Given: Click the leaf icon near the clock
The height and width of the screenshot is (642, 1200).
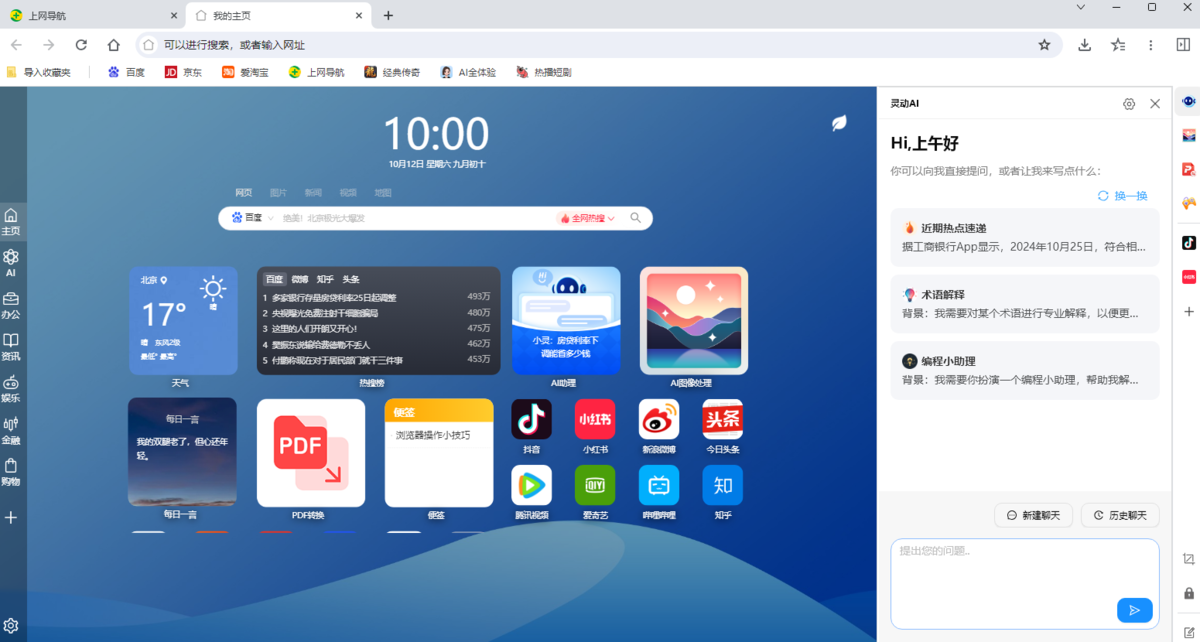Looking at the screenshot, I should pyautogui.click(x=839, y=123).
